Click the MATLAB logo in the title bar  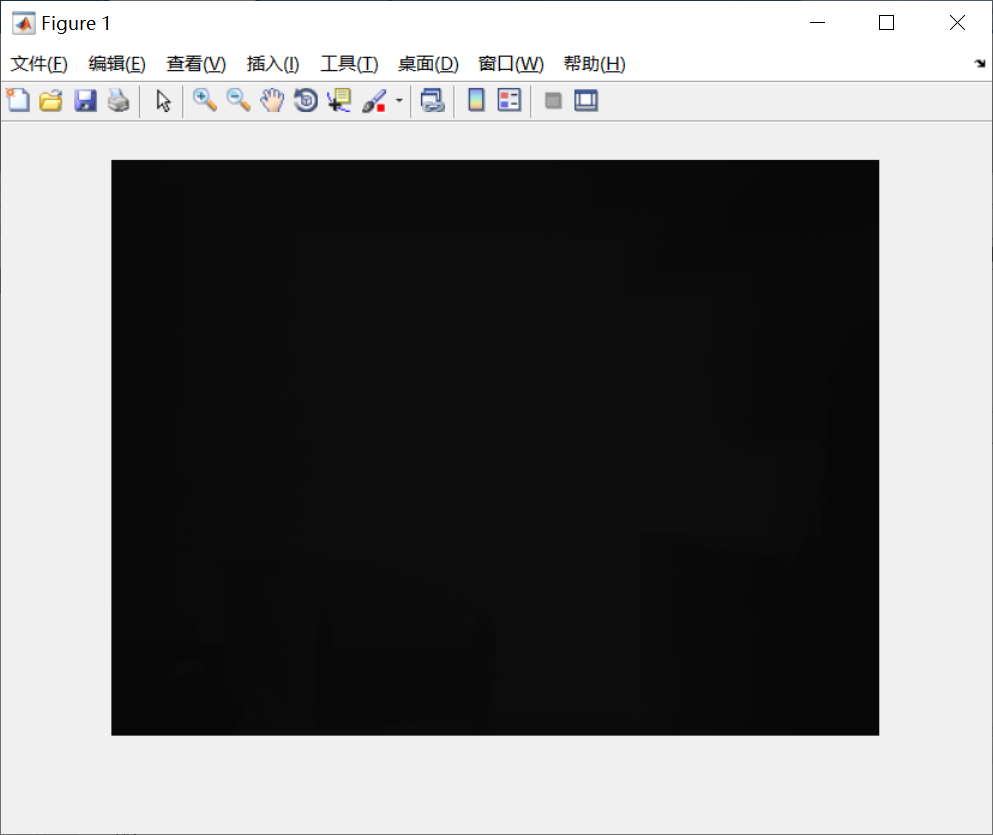click(23, 23)
